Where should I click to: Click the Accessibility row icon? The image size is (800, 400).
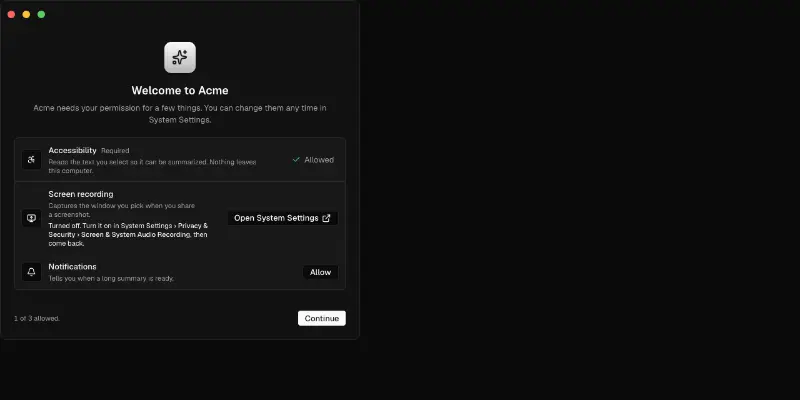point(31,160)
